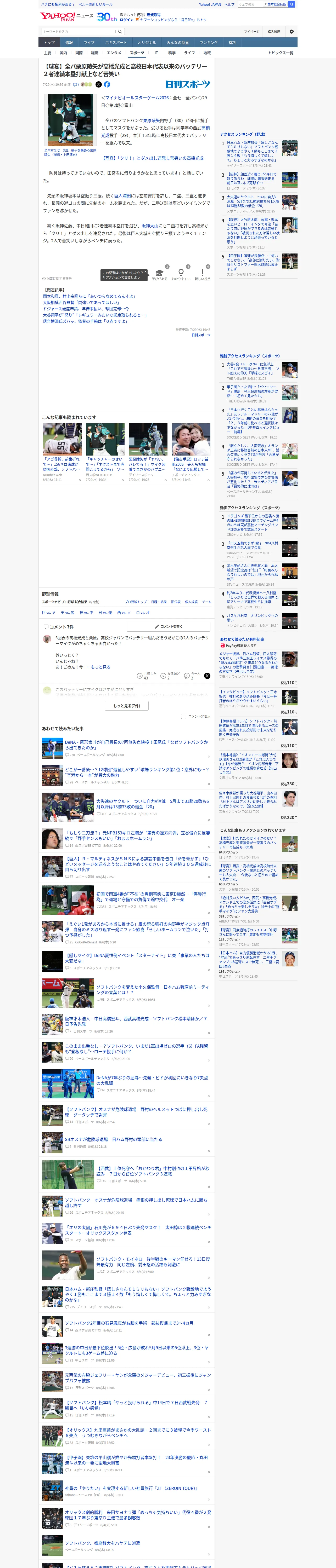Share the article on Facebook
The height and width of the screenshot is (1568, 336).
click(107, 85)
